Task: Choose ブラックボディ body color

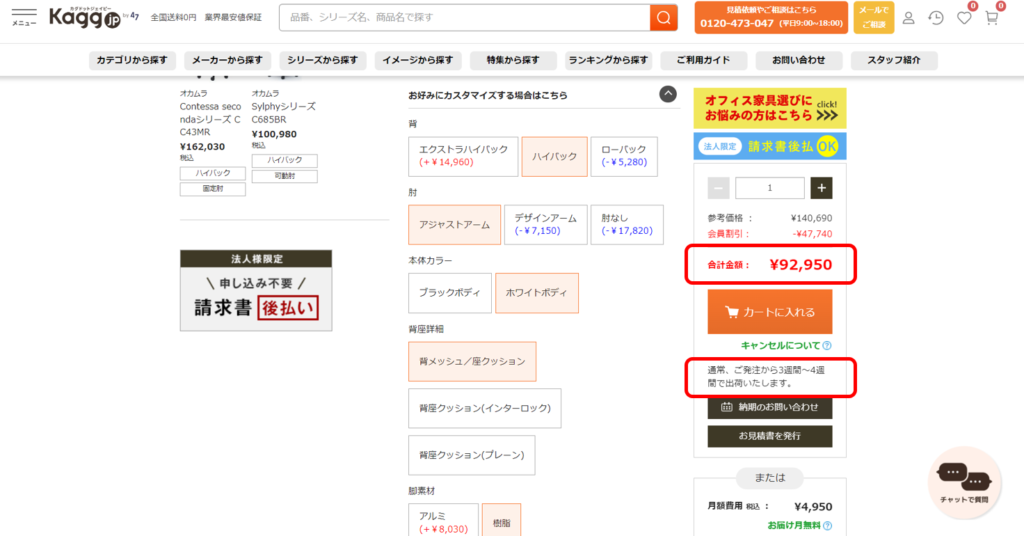Action: click(450, 293)
